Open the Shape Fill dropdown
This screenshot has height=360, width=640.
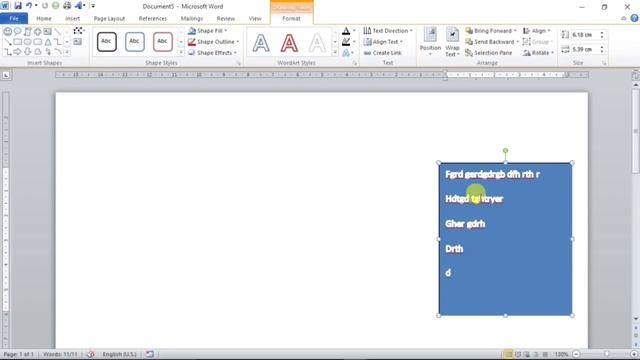pos(208,31)
